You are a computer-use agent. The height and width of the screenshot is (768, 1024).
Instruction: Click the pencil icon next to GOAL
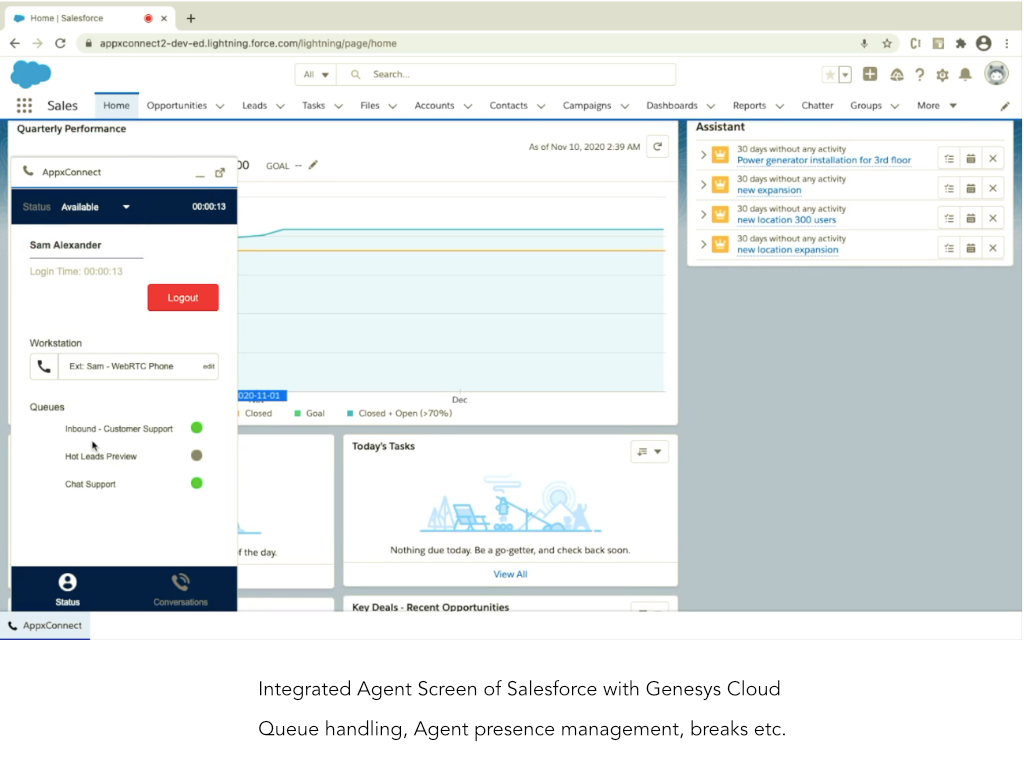coord(313,165)
